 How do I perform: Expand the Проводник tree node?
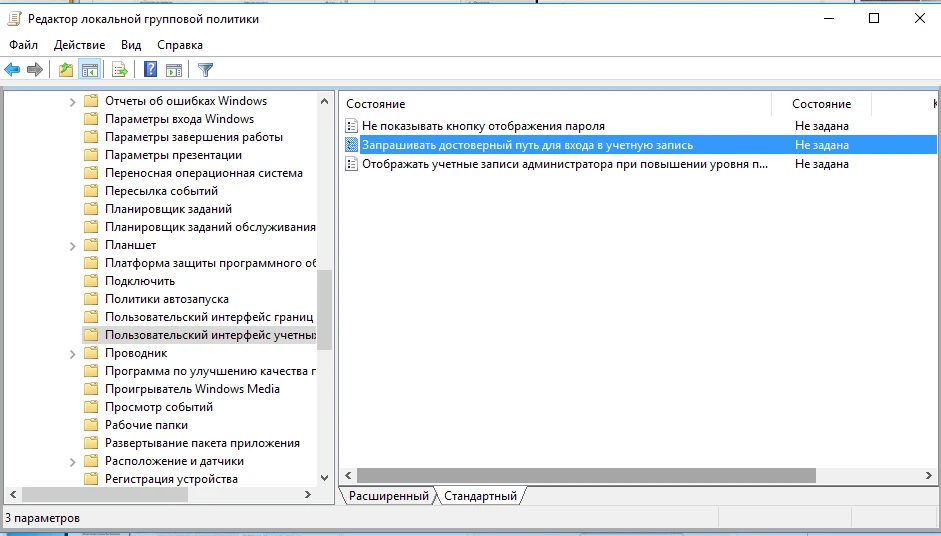(73, 353)
